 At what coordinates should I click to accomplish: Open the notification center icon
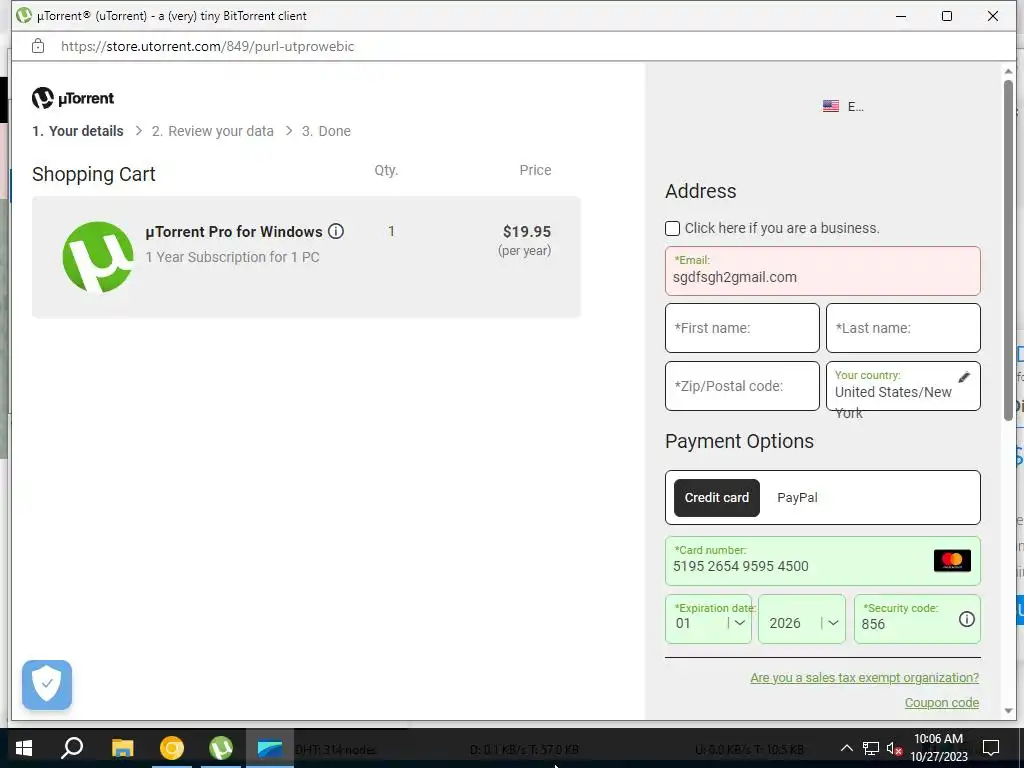[991, 748]
